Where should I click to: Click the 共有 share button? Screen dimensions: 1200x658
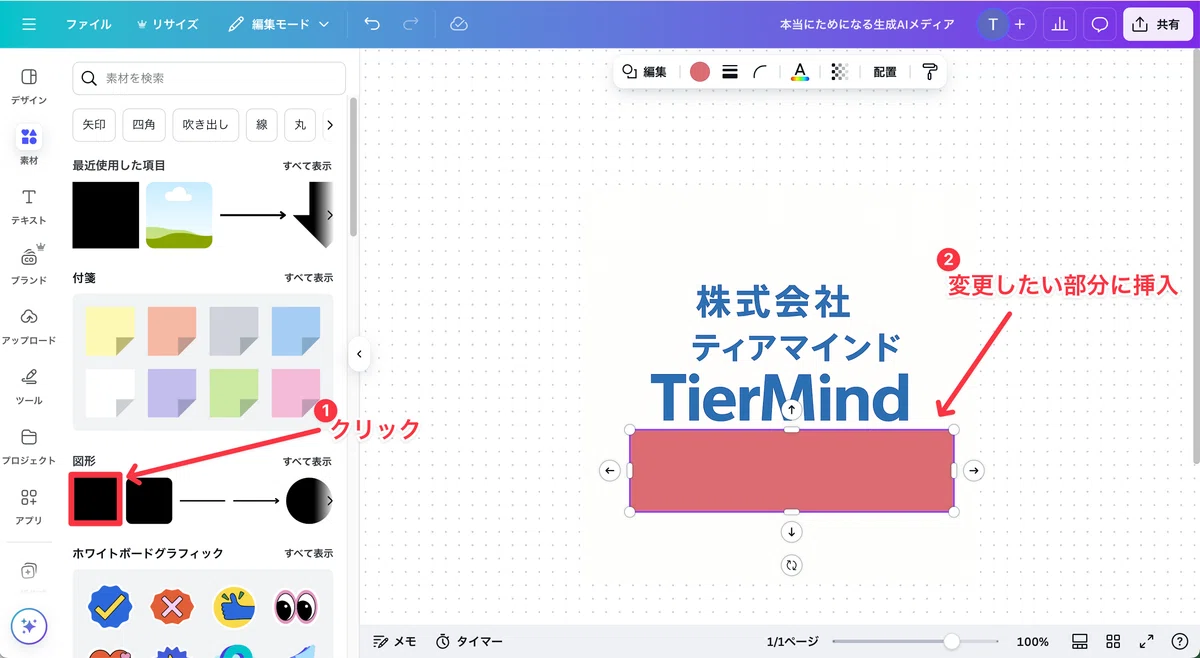click(1157, 24)
